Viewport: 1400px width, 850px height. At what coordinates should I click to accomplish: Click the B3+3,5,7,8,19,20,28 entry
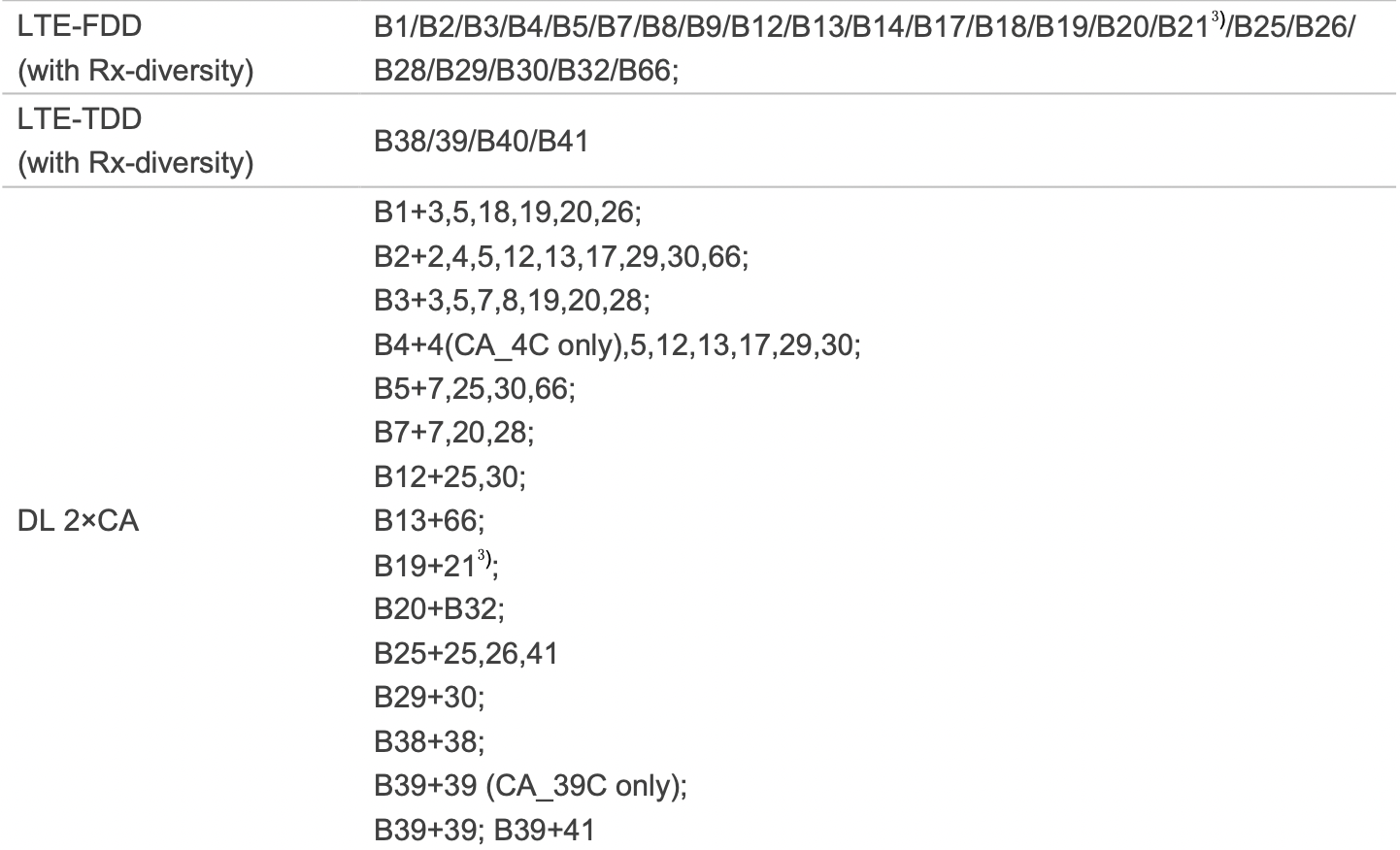pos(512,300)
